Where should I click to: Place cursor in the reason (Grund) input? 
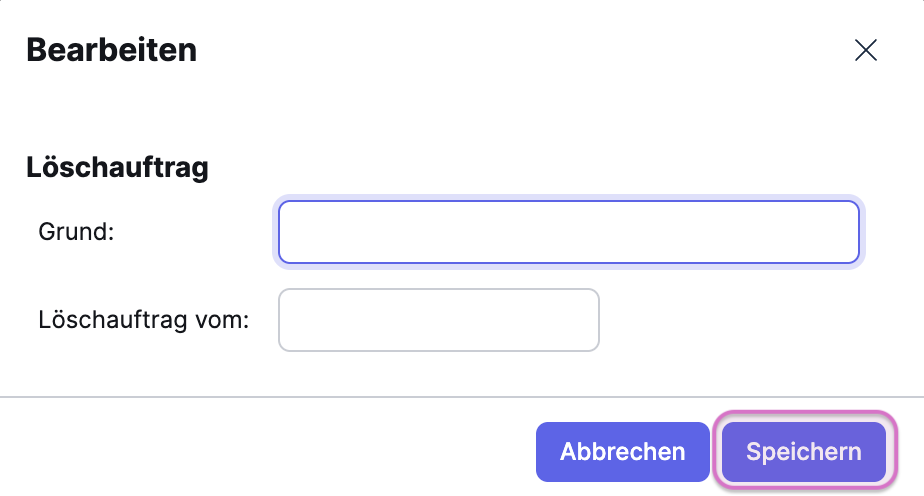click(568, 232)
